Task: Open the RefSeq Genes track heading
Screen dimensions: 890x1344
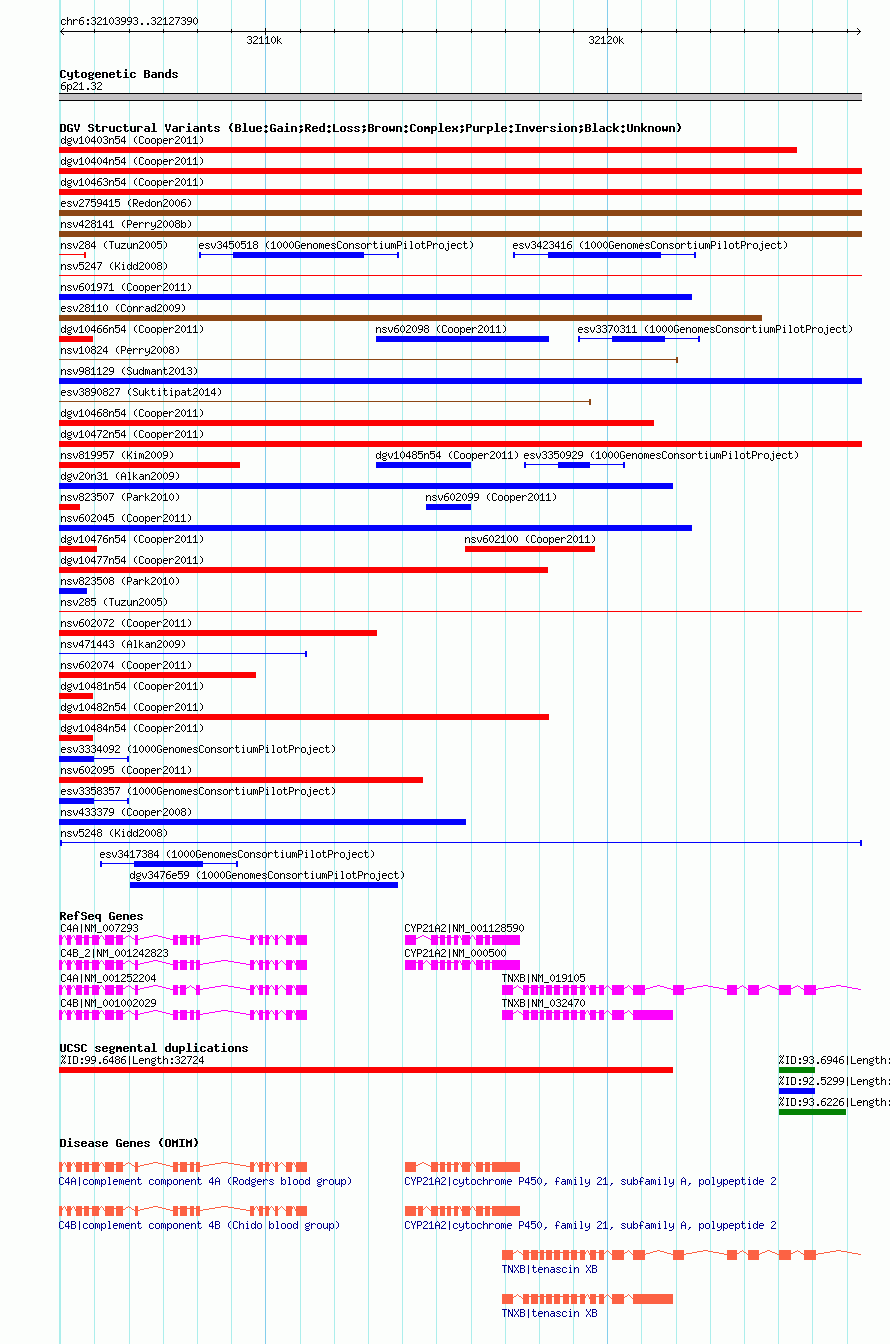Action: [101, 916]
